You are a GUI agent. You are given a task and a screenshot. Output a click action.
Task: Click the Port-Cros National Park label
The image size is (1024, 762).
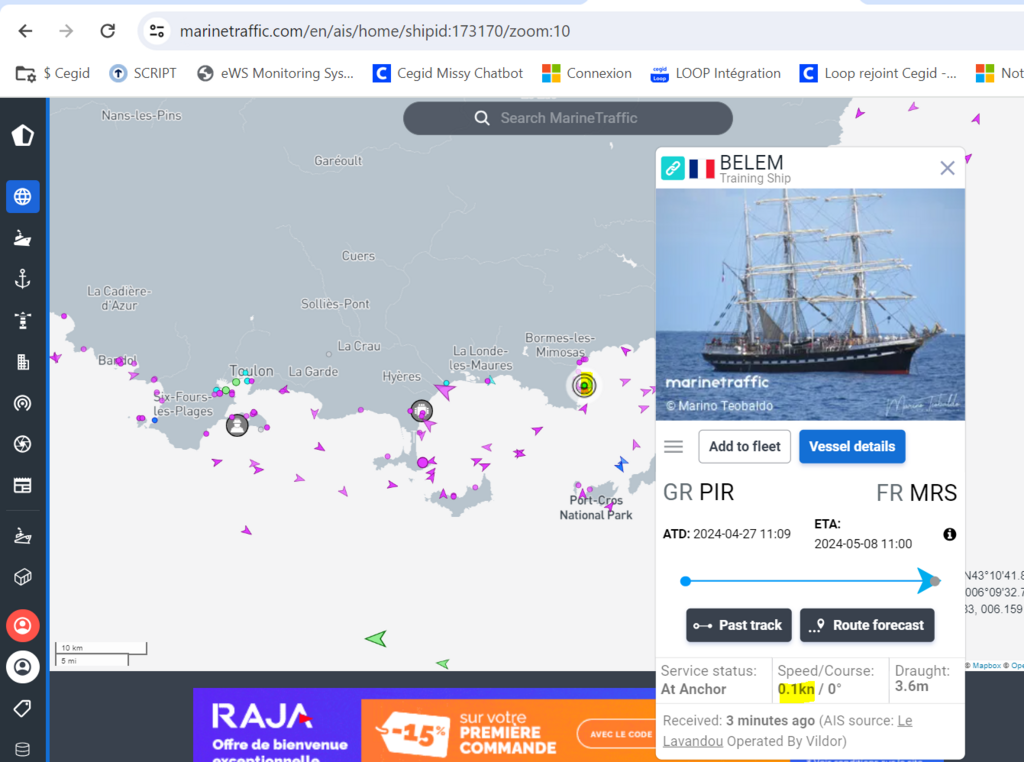pos(596,507)
